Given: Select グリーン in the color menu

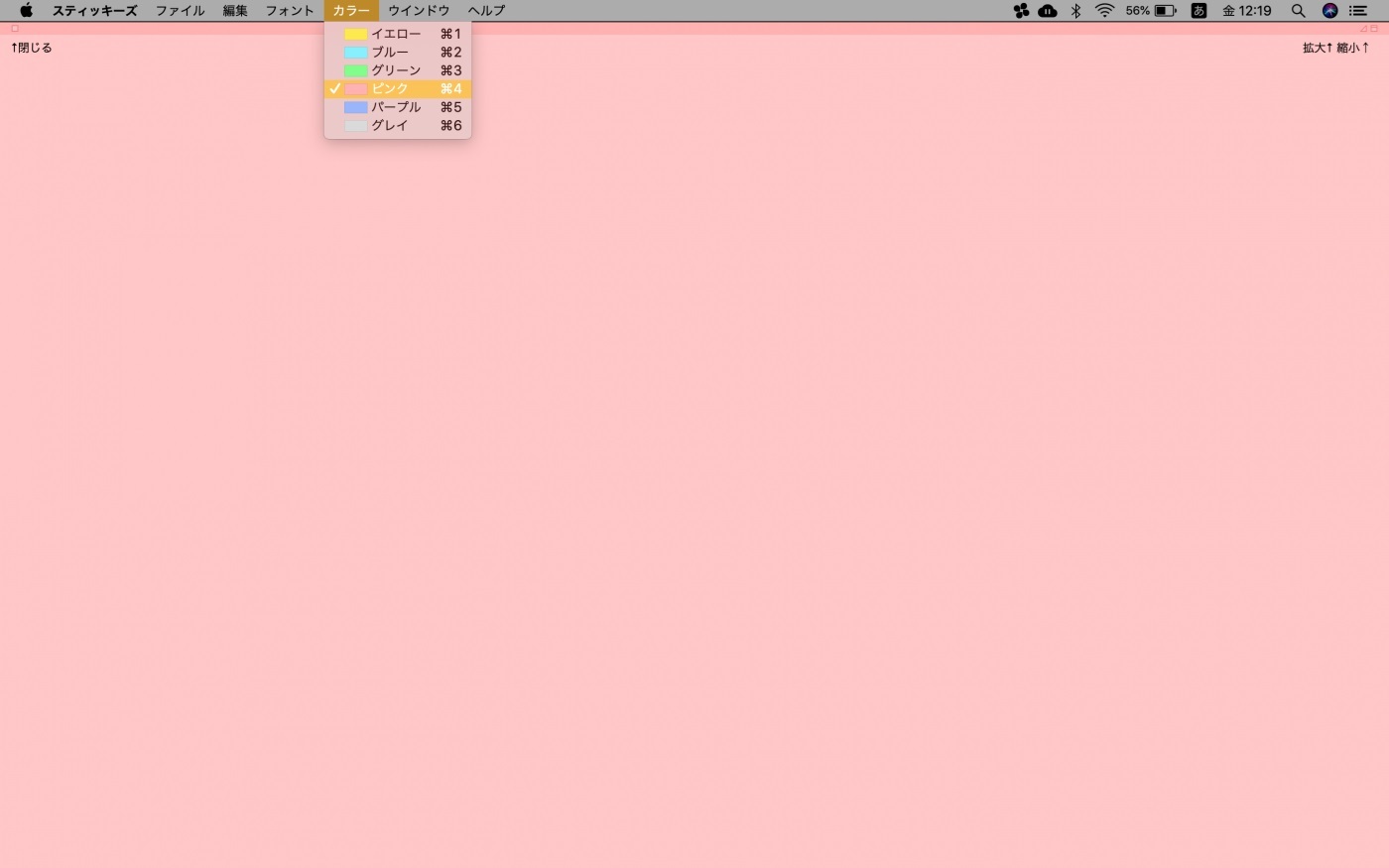Looking at the screenshot, I should (398, 70).
